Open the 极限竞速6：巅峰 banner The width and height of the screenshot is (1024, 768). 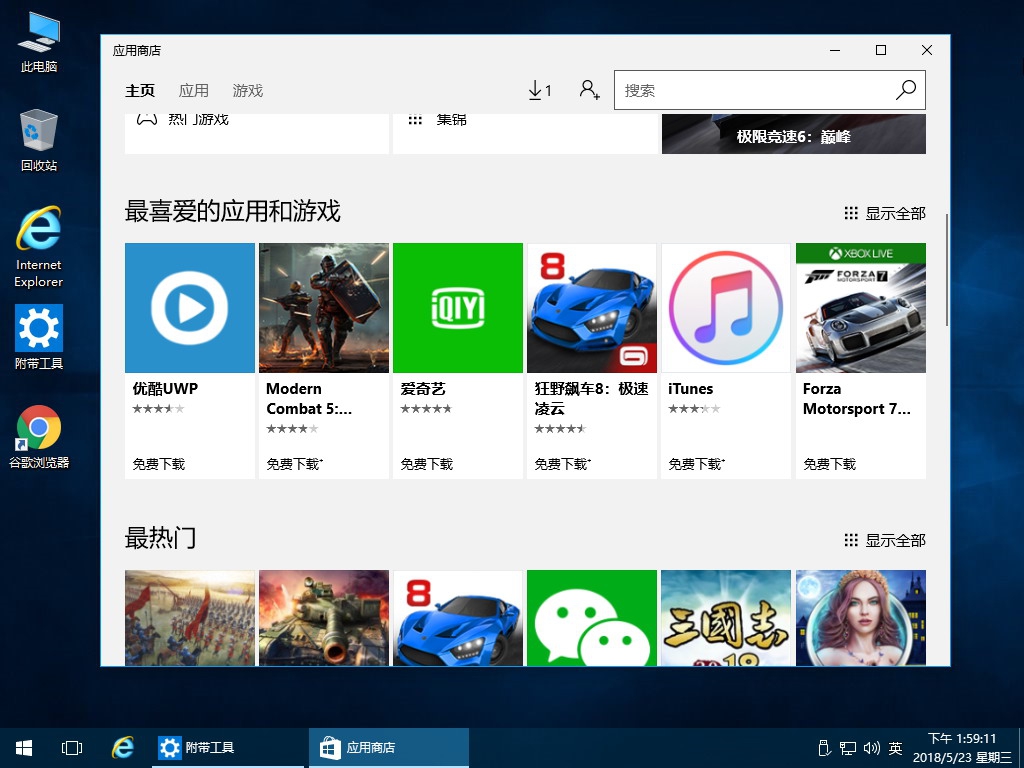pos(793,133)
